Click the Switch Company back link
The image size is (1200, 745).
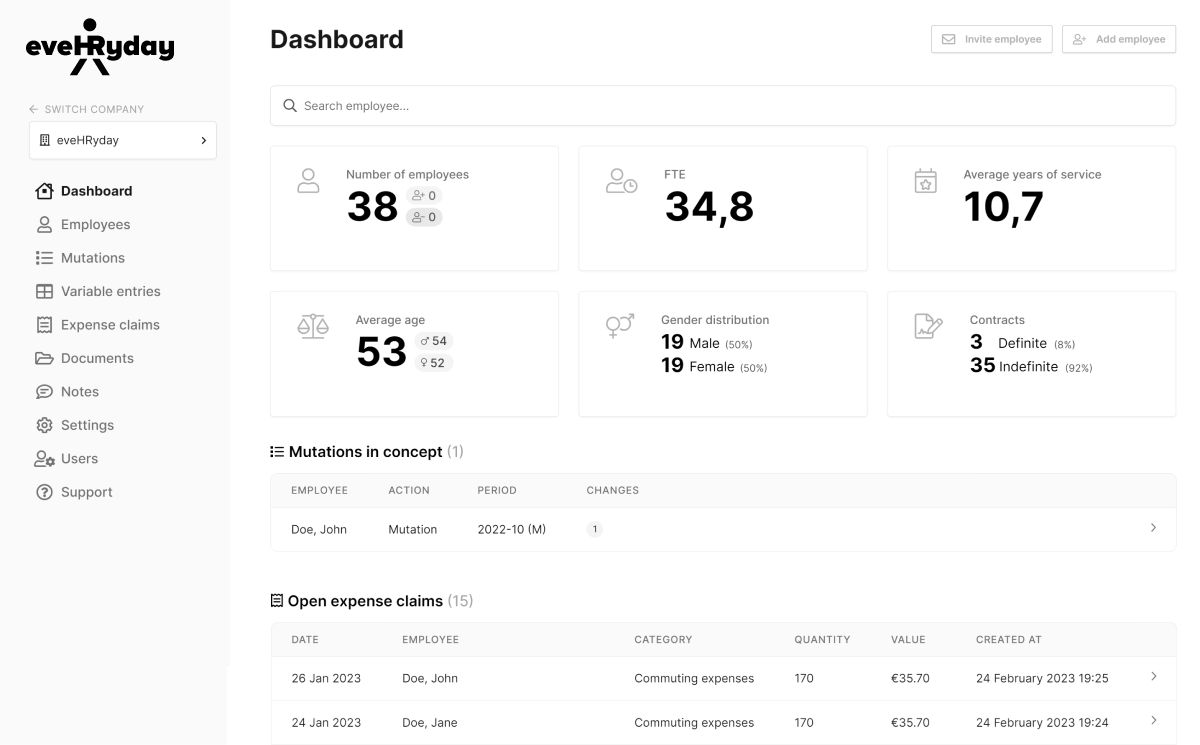click(87, 109)
